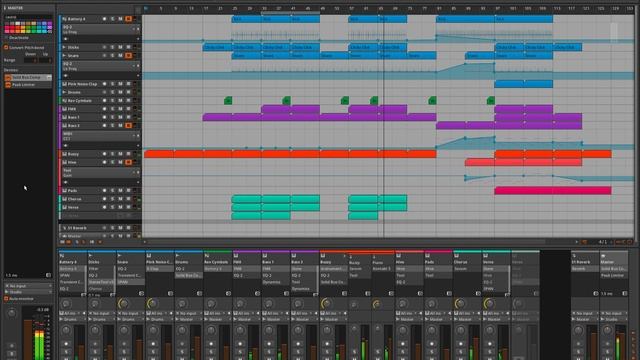Mute the Pink Noise Clap track
The height and width of the screenshot is (360, 640).
click(x=120, y=84)
